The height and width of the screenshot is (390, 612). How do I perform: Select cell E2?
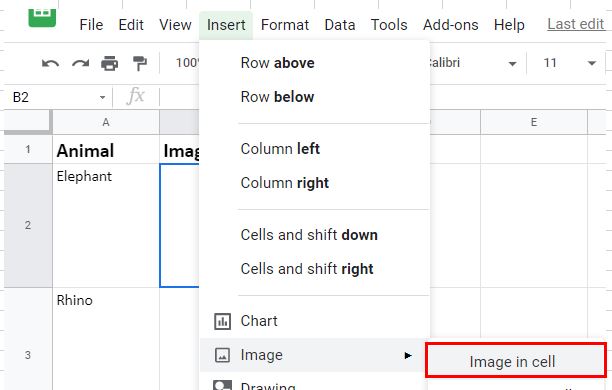click(x=534, y=225)
